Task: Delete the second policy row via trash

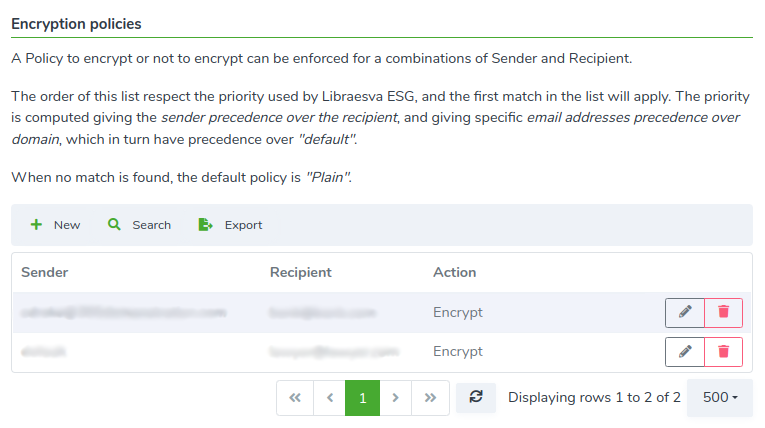Action: (x=724, y=351)
